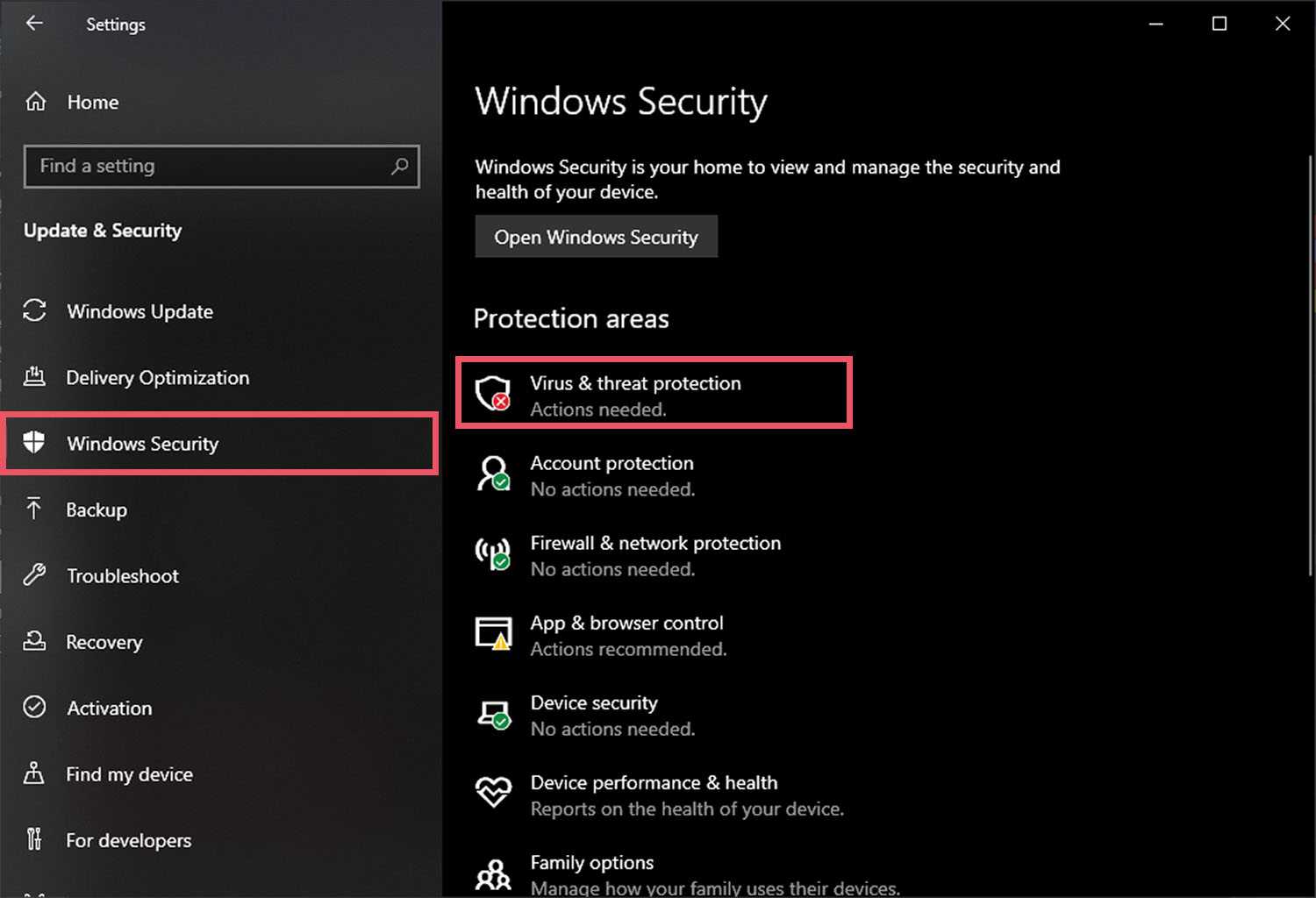
Task: Open the Activation settings
Action: [x=109, y=708]
